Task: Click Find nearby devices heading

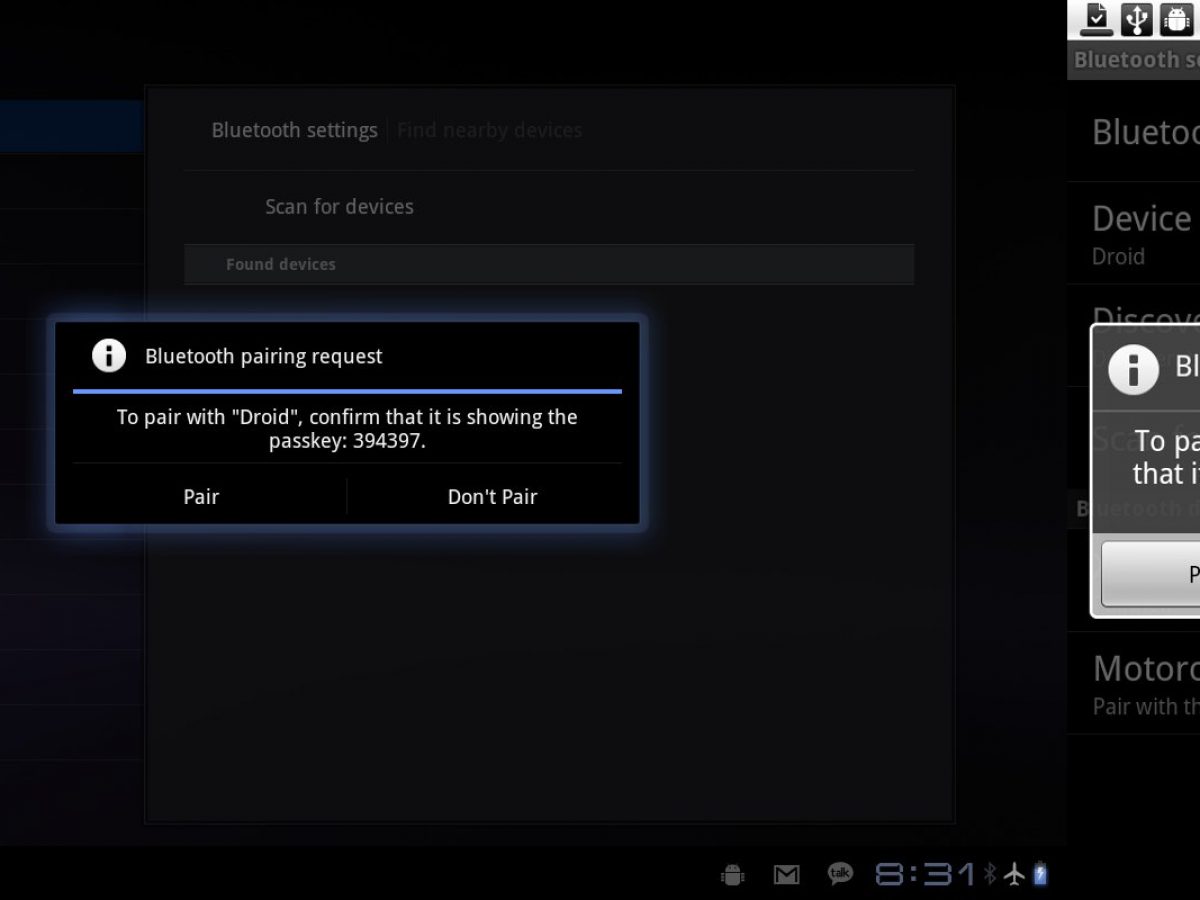Action: coord(489,130)
